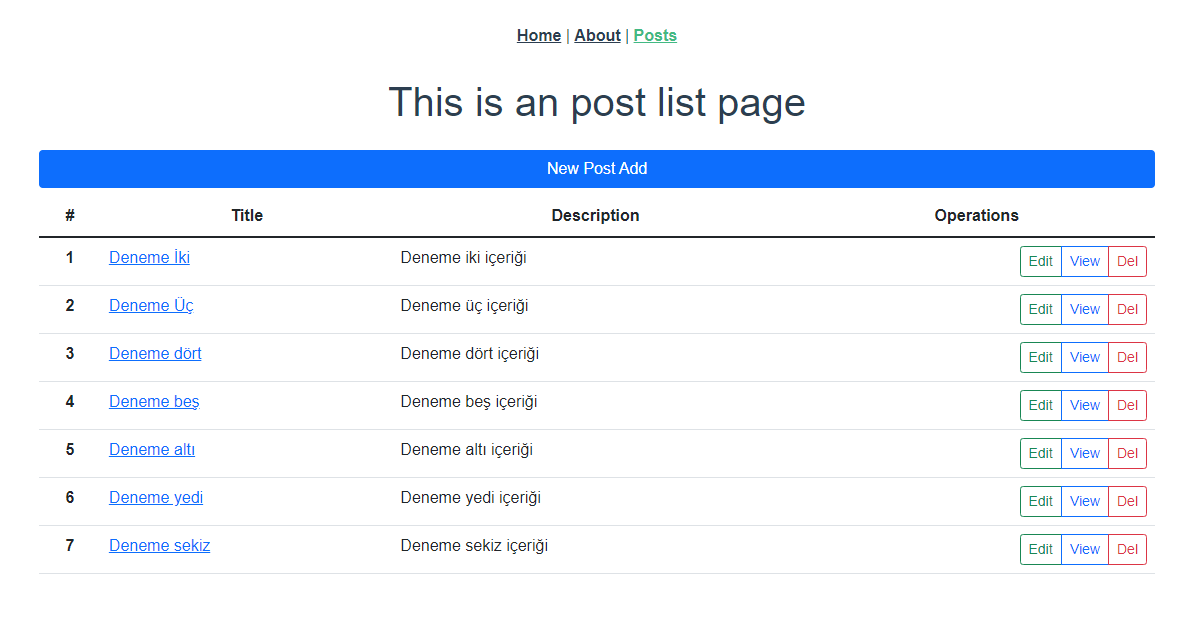Select the Posts nav link
The width and height of the screenshot is (1202, 617).
click(x=655, y=36)
